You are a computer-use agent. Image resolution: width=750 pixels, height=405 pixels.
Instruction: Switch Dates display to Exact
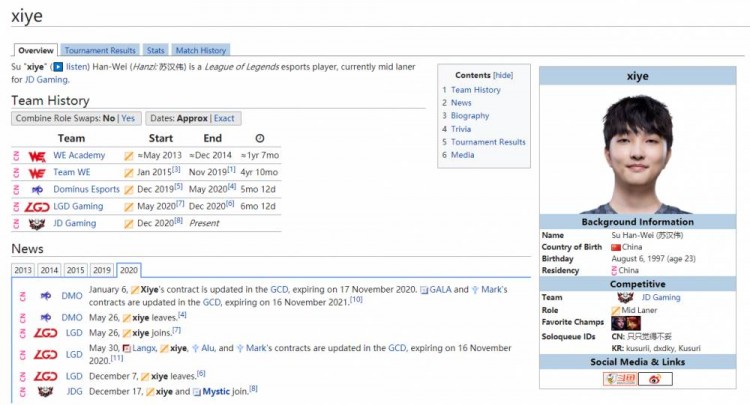(x=225, y=118)
